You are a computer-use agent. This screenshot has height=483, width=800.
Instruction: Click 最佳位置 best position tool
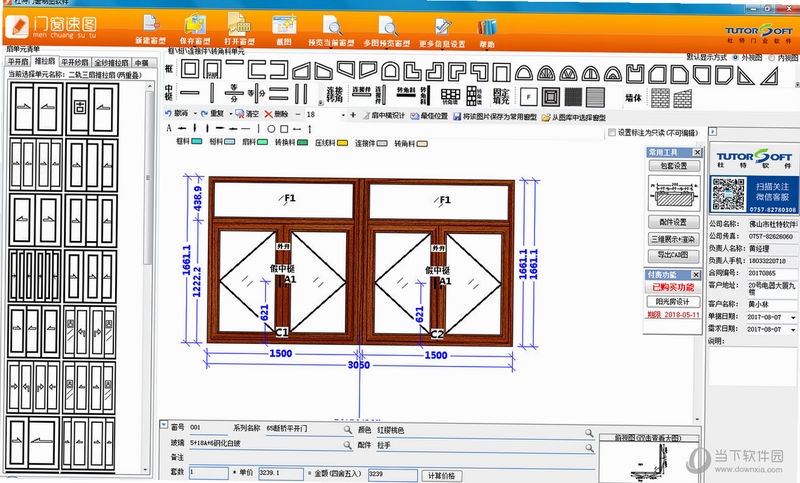(x=429, y=116)
